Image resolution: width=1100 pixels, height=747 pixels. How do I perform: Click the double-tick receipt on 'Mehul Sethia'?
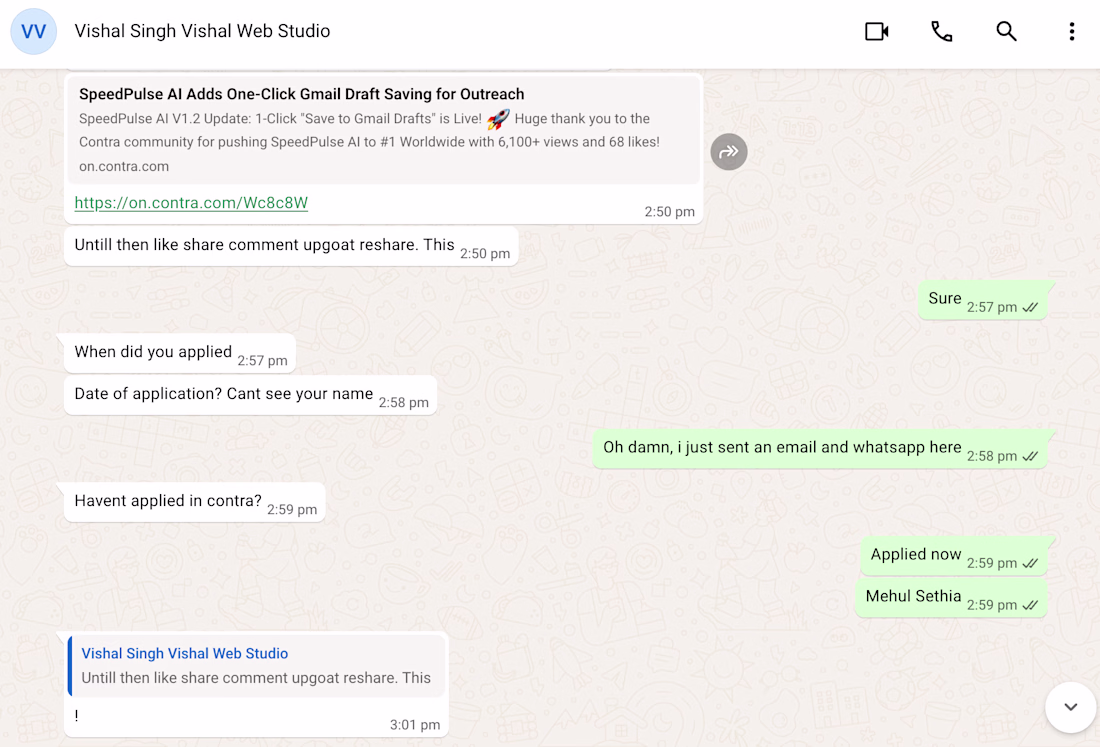pyautogui.click(x=1030, y=605)
